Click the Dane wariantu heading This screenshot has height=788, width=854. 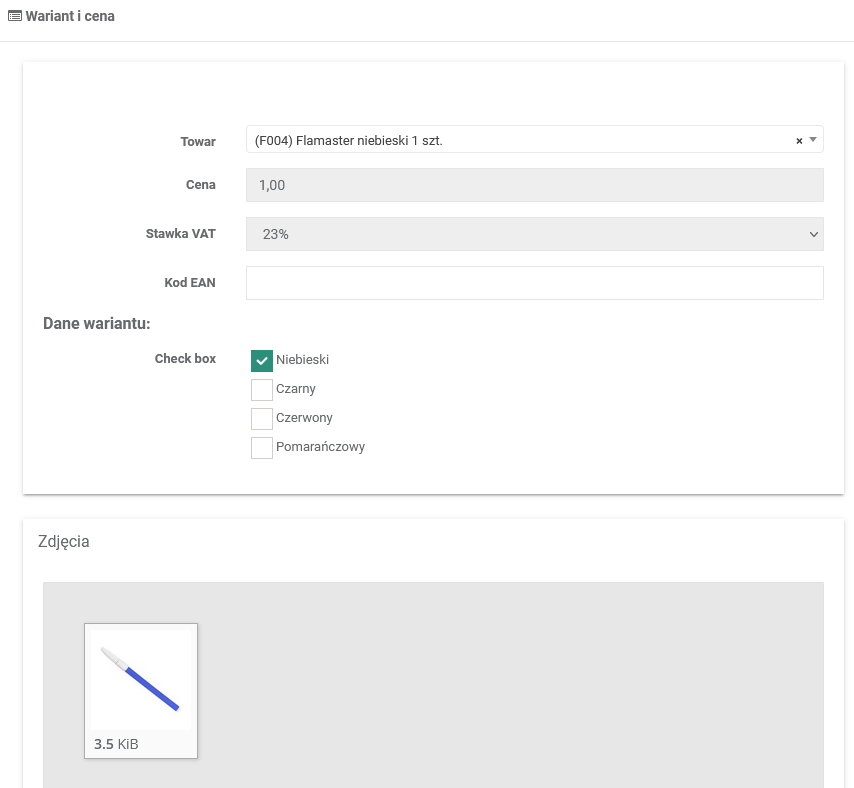point(97,324)
